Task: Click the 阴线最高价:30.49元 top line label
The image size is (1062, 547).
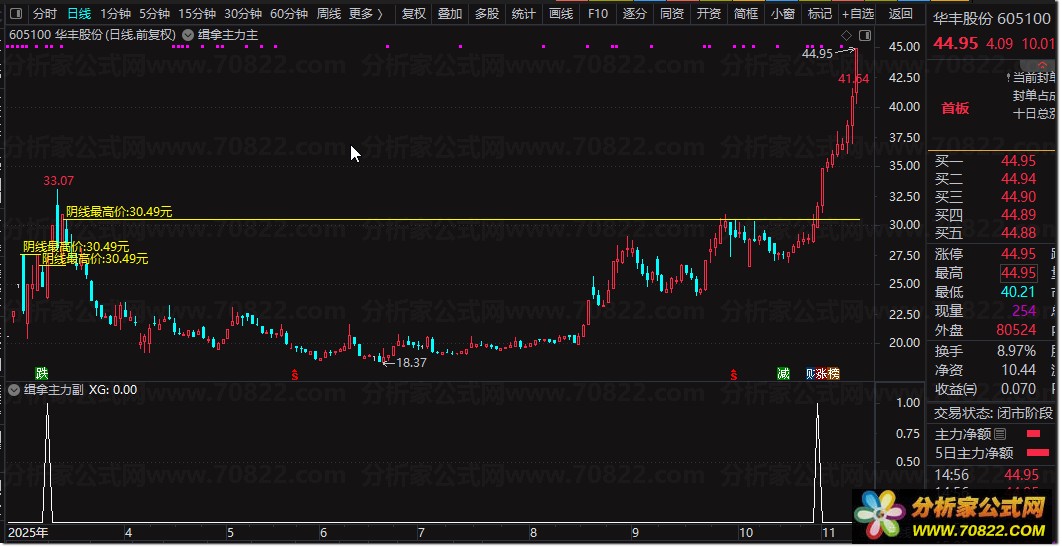Action: [x=119, y=212]
